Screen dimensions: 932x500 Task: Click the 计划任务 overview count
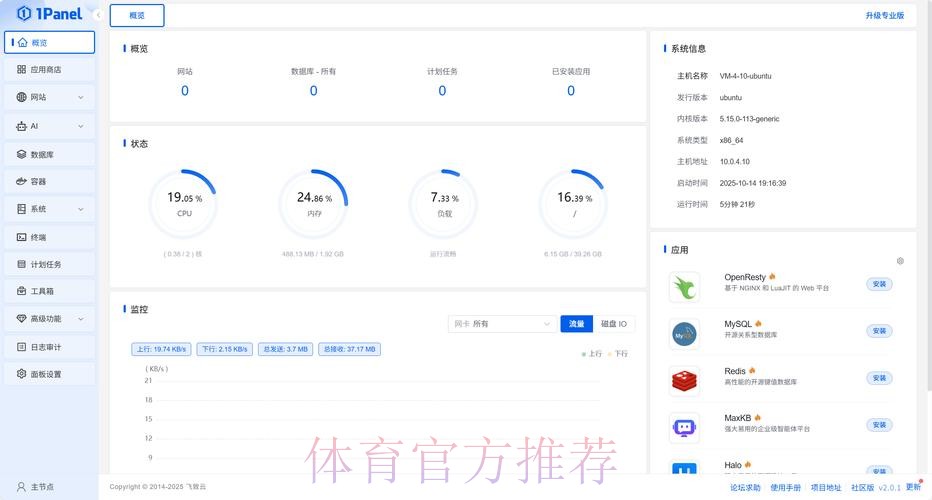tap(442, 91)
